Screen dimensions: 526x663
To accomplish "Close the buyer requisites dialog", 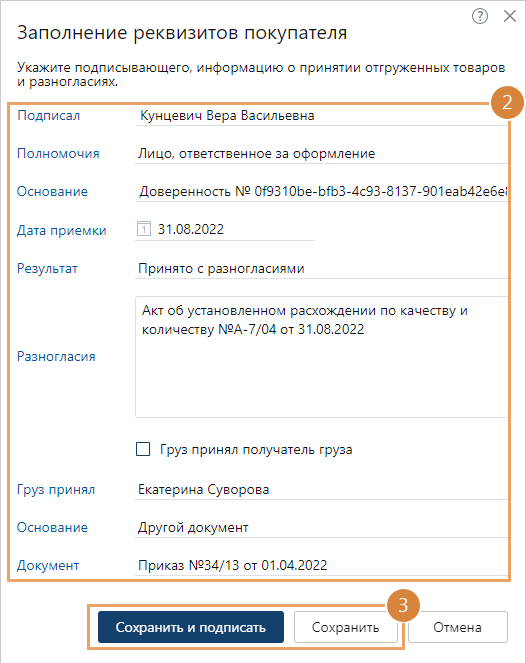I will click(x=510, y=16).
